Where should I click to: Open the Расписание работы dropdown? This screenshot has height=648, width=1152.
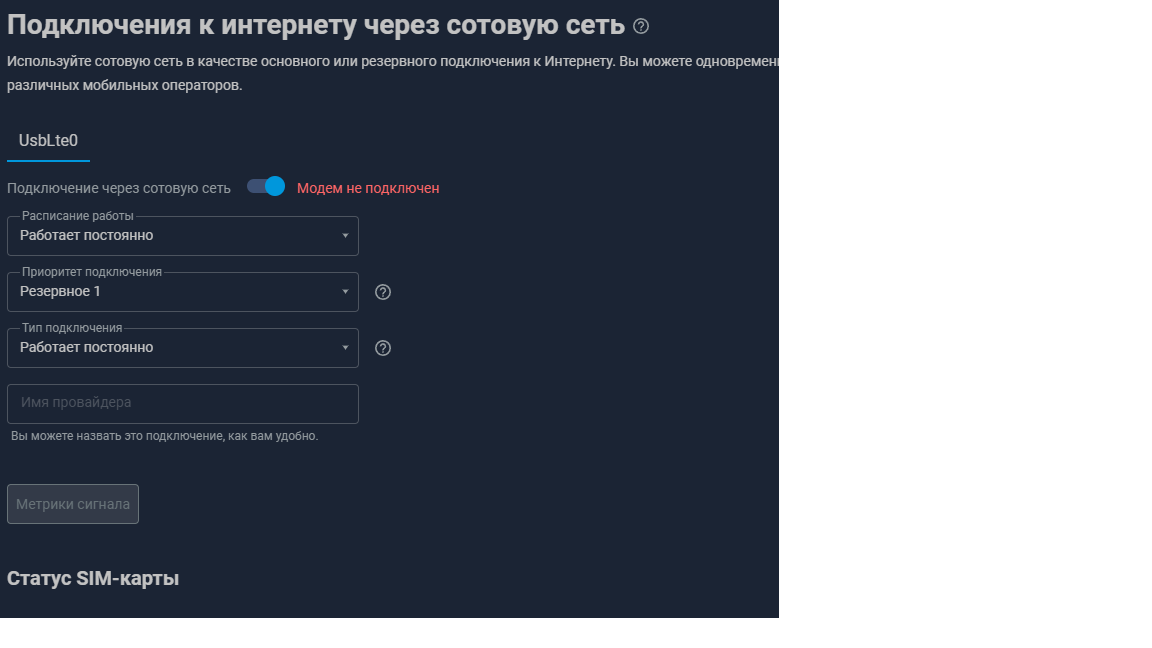183,236
